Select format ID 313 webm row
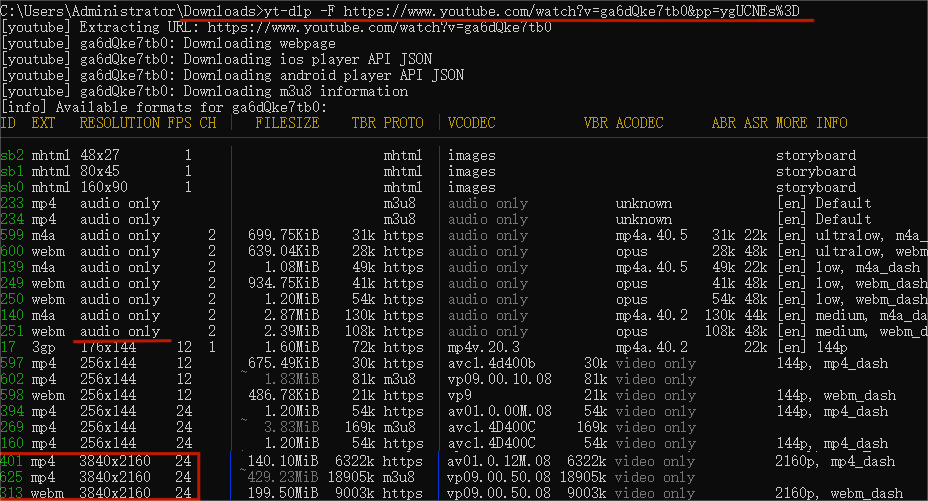The image size is (928, 501). [12, 494]
